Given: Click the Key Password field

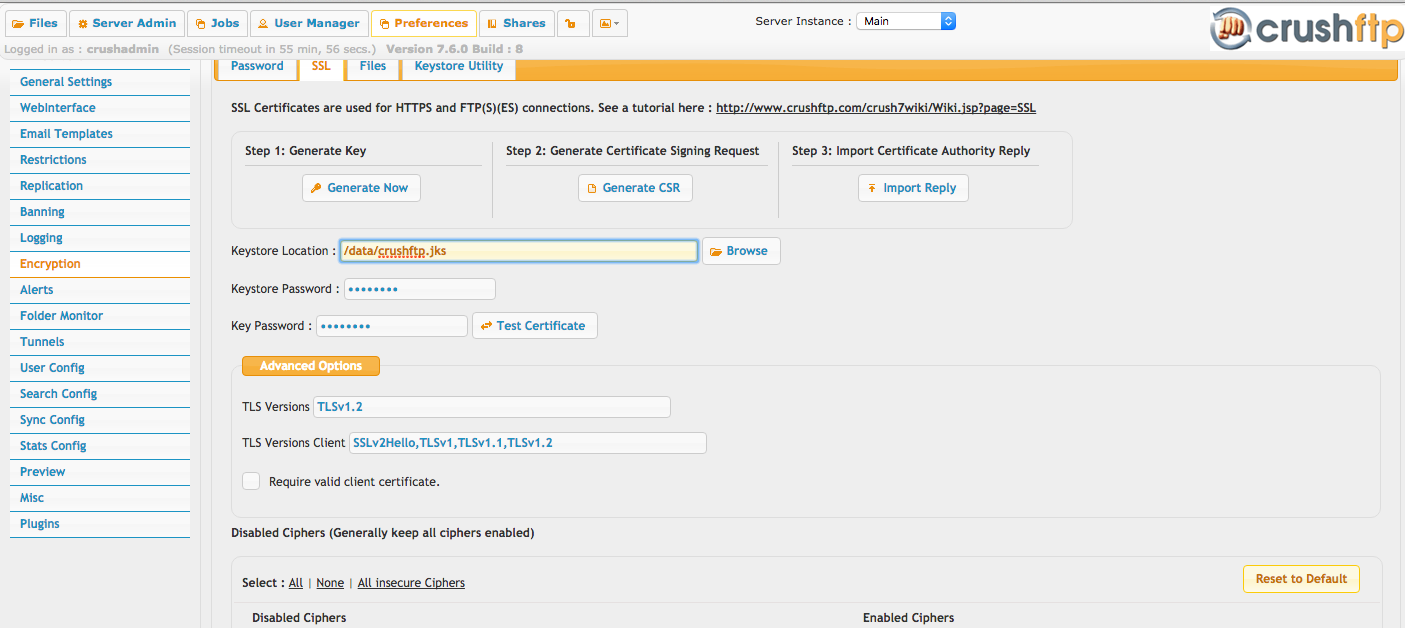Looking at the screenshot, I should click(392, 326).
